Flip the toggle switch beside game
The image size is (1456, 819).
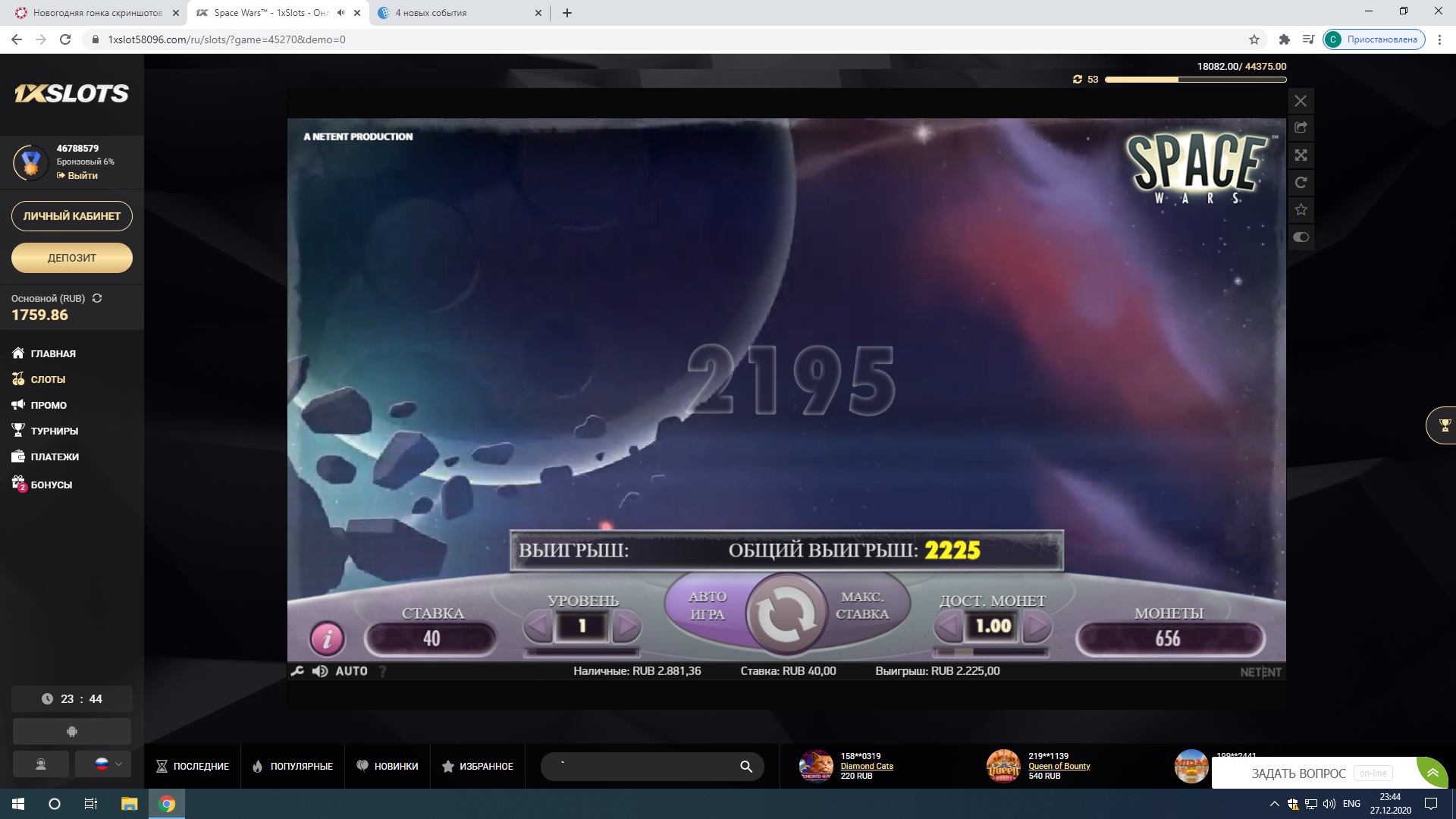(x=1301, y=237)
